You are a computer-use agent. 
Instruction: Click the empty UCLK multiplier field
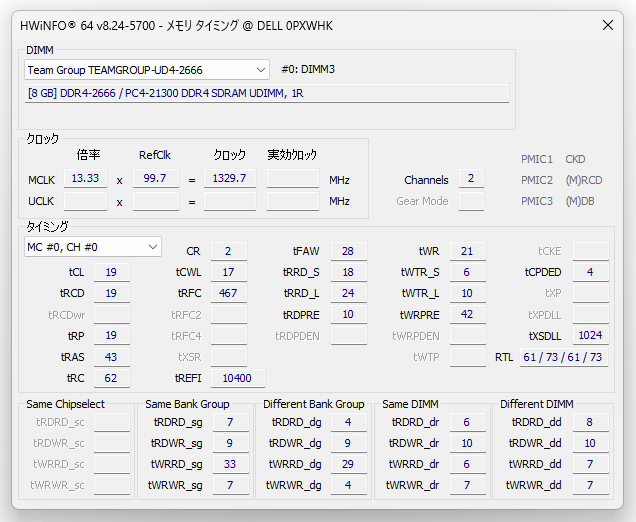click(x=86, y=201)
